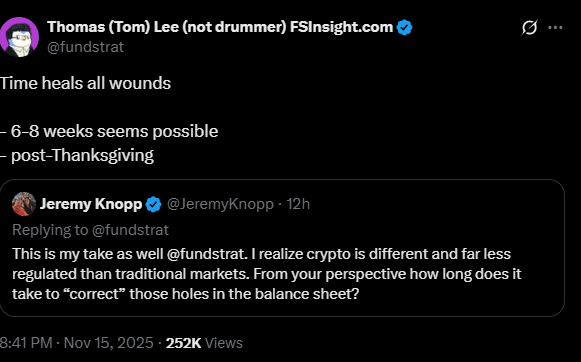
Task: Open Jeremy Knopp's small profile photo
Action: click(24, 204)
